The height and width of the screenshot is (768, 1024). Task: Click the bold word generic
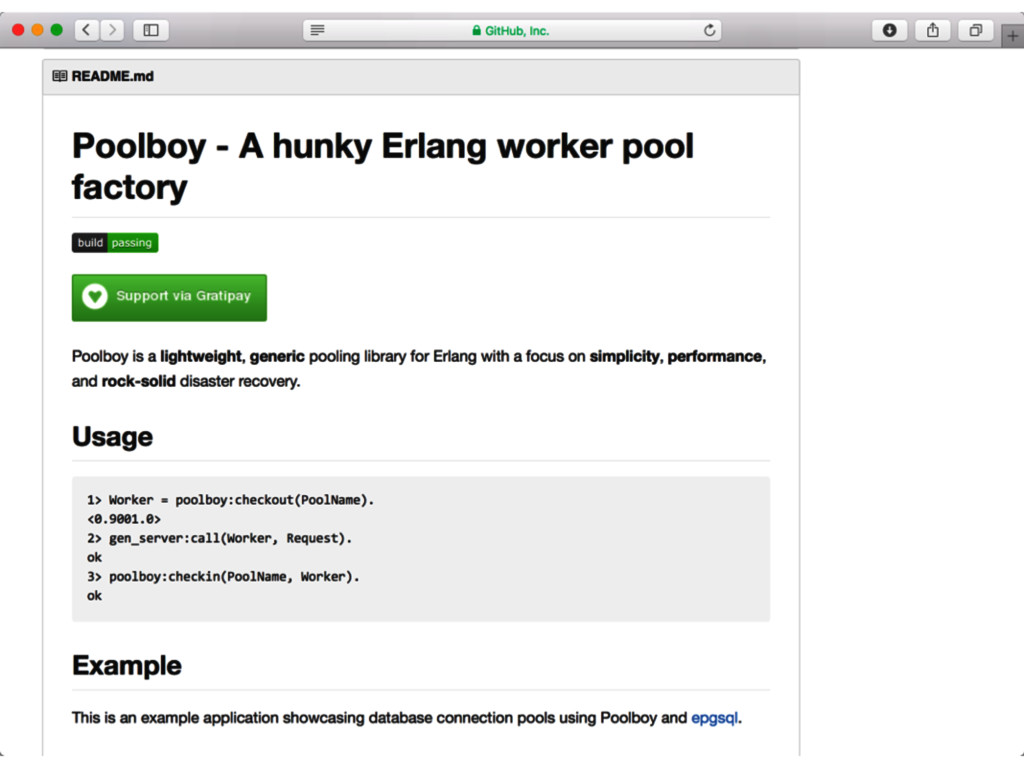tap(277, 357)
